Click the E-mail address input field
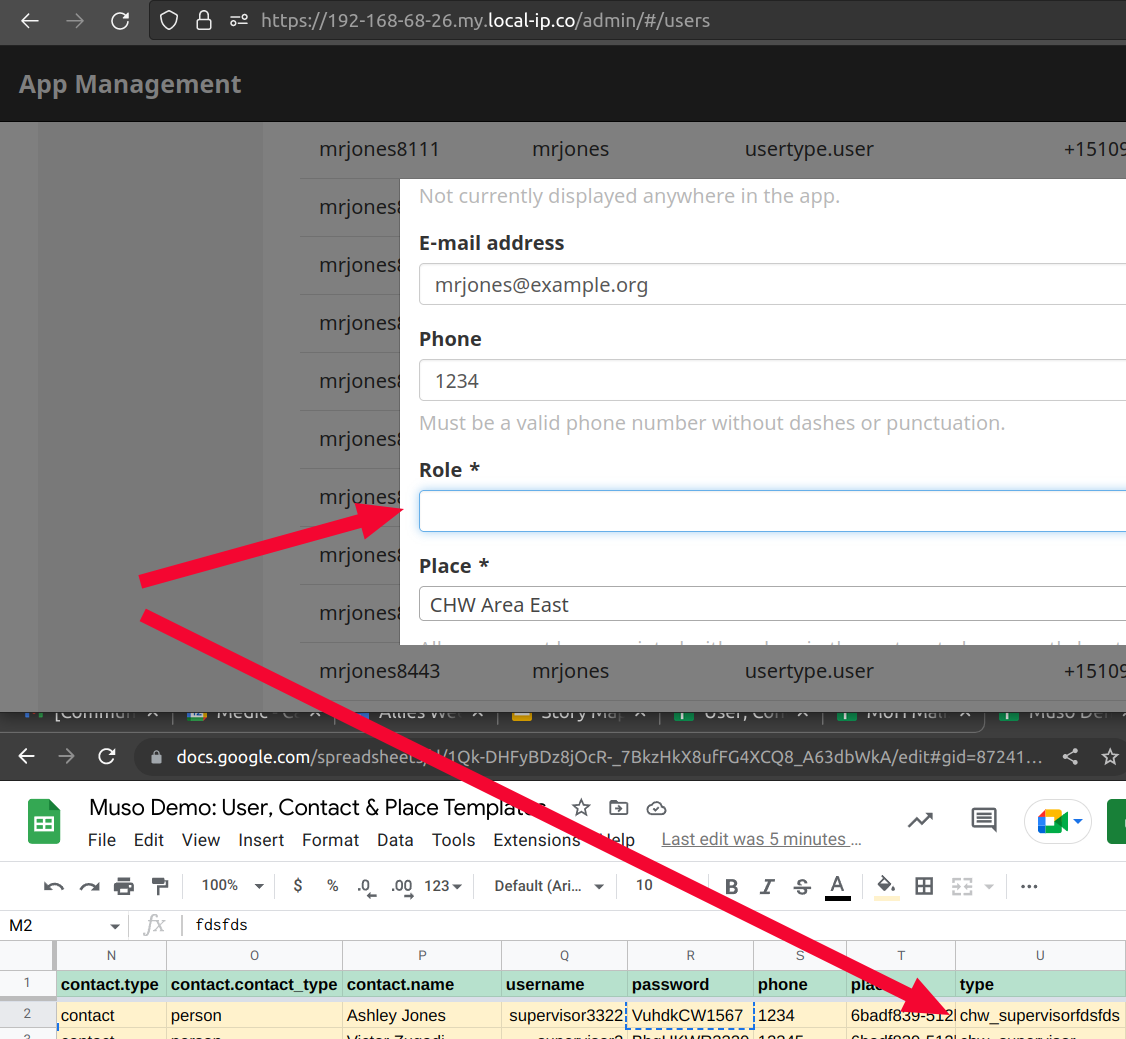 [772, 284]
